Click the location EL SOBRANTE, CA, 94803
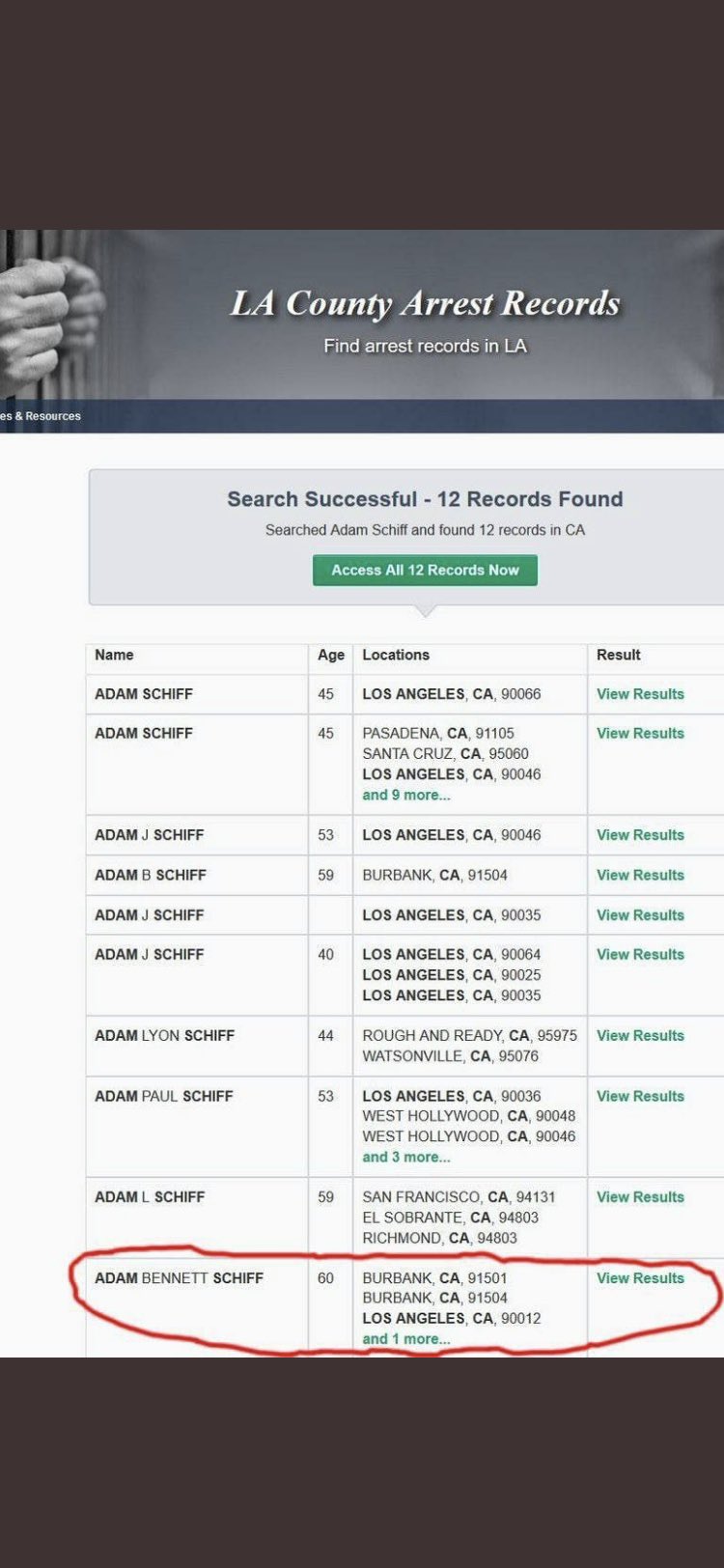 tap(450, 1218)
